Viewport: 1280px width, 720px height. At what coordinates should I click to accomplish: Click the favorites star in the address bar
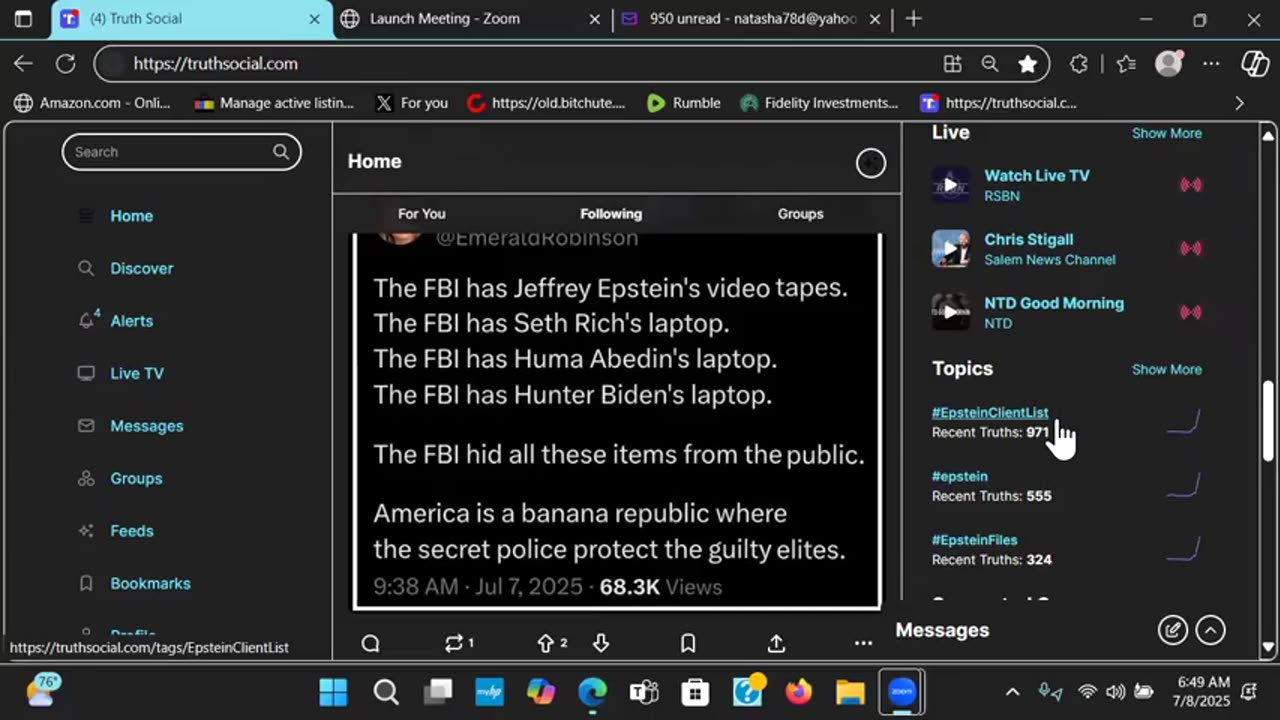1027,64
